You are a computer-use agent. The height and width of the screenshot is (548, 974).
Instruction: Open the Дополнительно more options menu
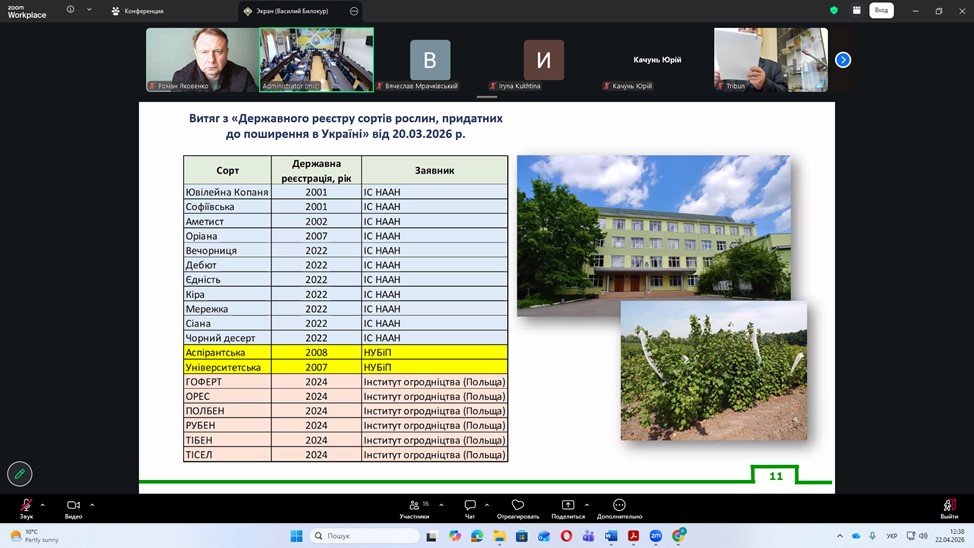click(x=619, y=506)
